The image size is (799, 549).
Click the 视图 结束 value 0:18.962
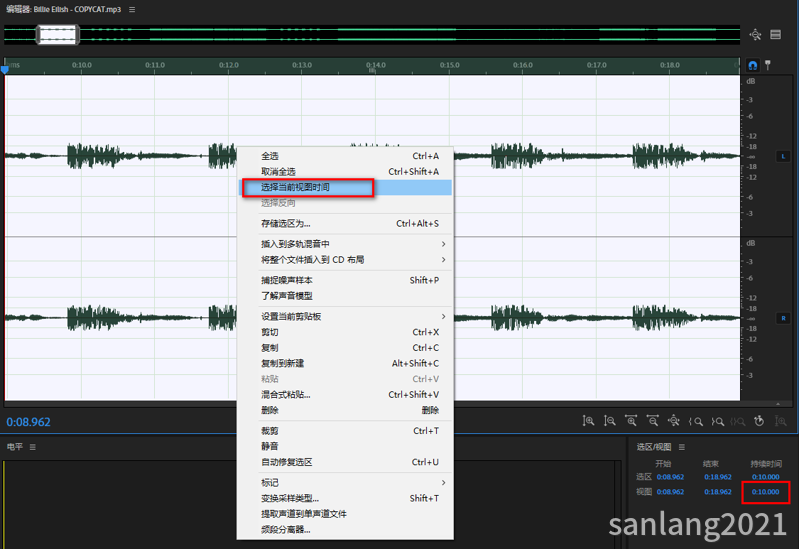(717, 492)
